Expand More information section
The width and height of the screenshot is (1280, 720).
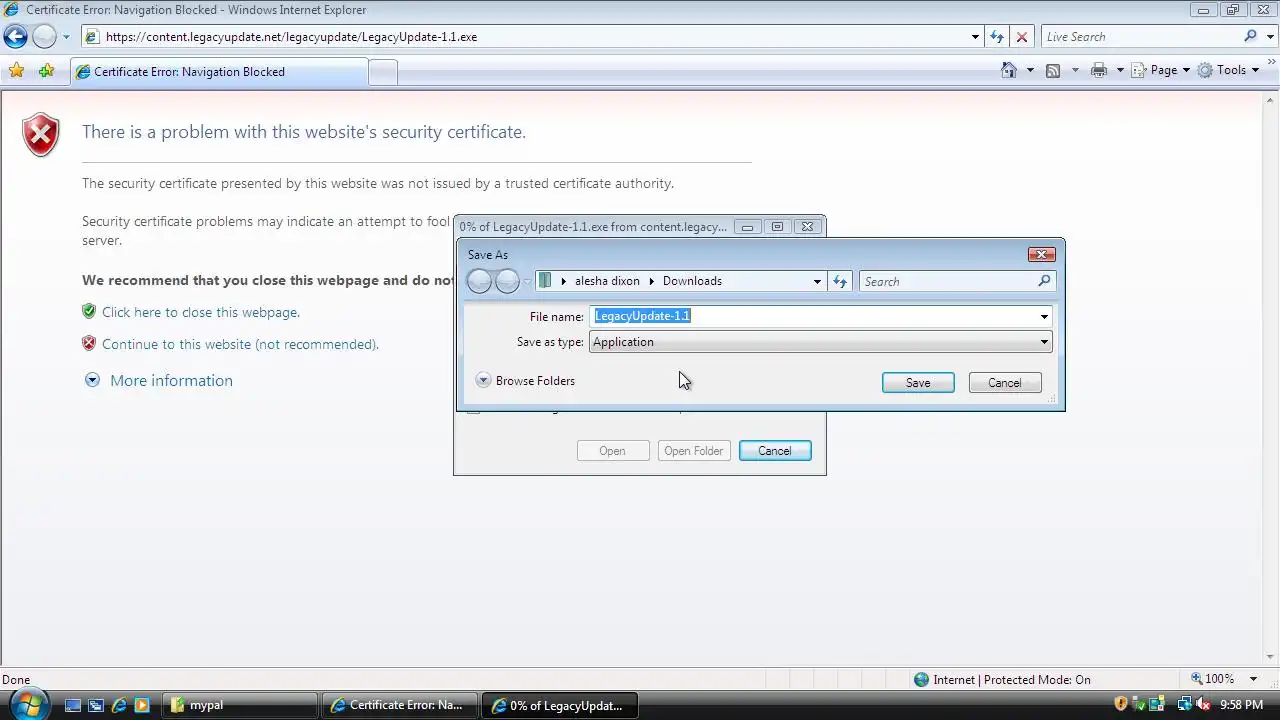pos(159,380)
